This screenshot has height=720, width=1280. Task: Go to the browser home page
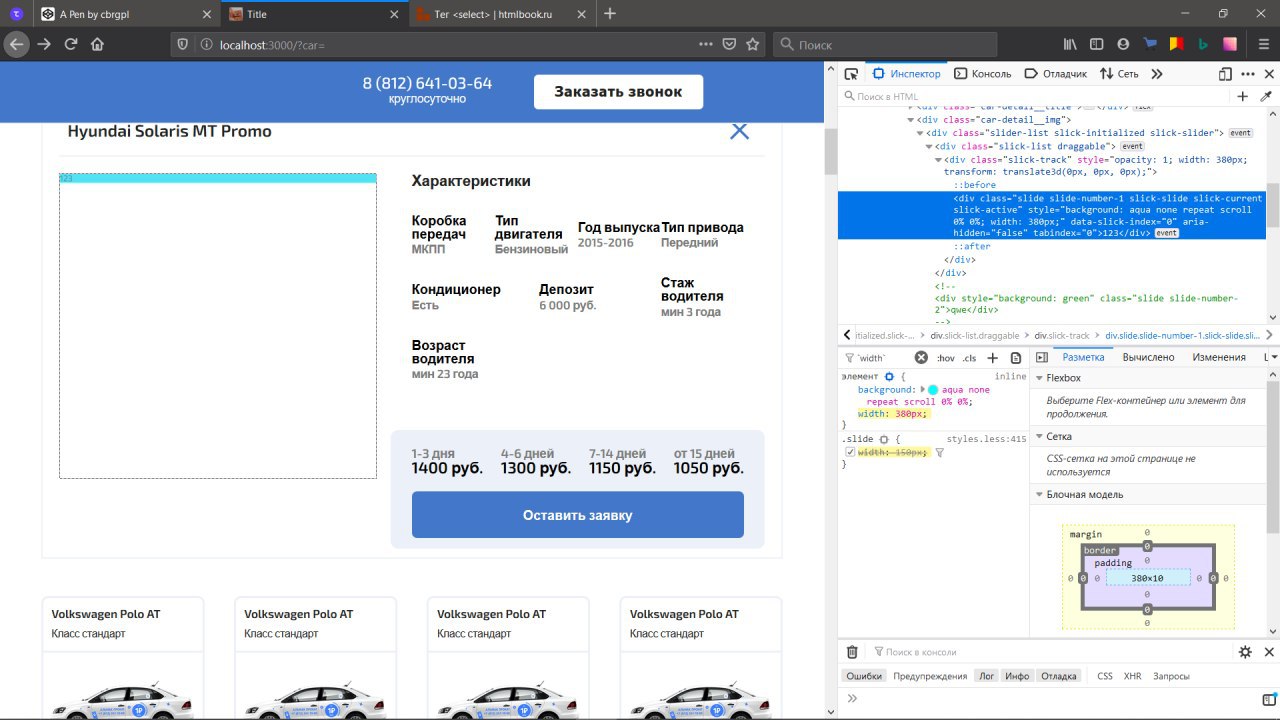pyautogui.click(x=97, y=44)
